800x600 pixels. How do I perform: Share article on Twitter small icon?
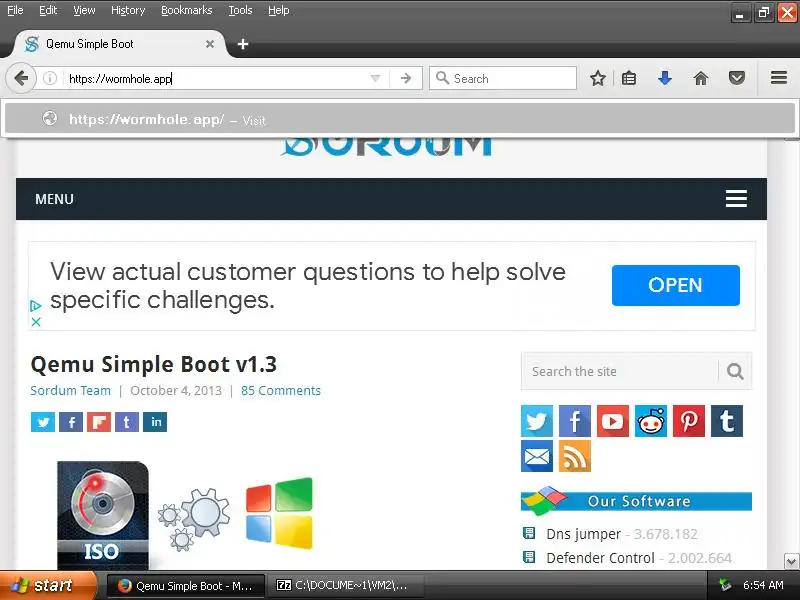(x=43, y=422)
